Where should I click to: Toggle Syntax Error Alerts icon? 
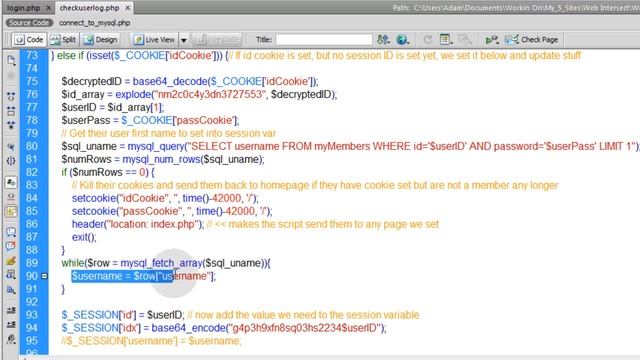(11, 211)
